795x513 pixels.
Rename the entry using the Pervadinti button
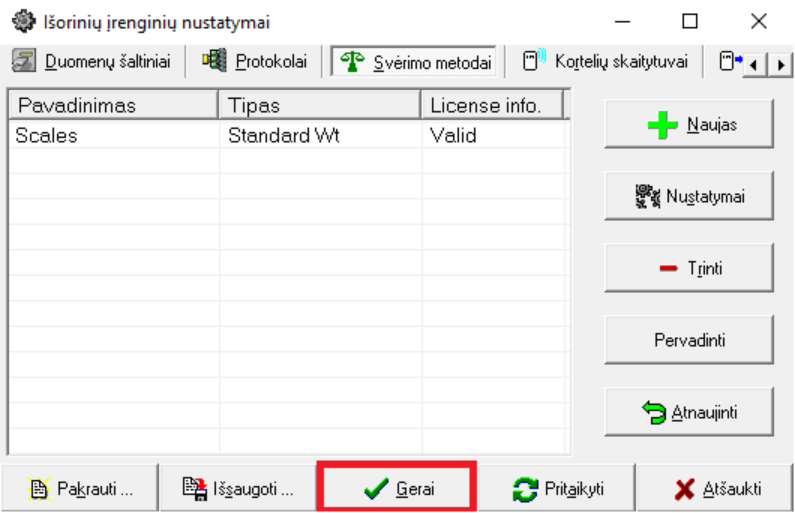[689, 340]
